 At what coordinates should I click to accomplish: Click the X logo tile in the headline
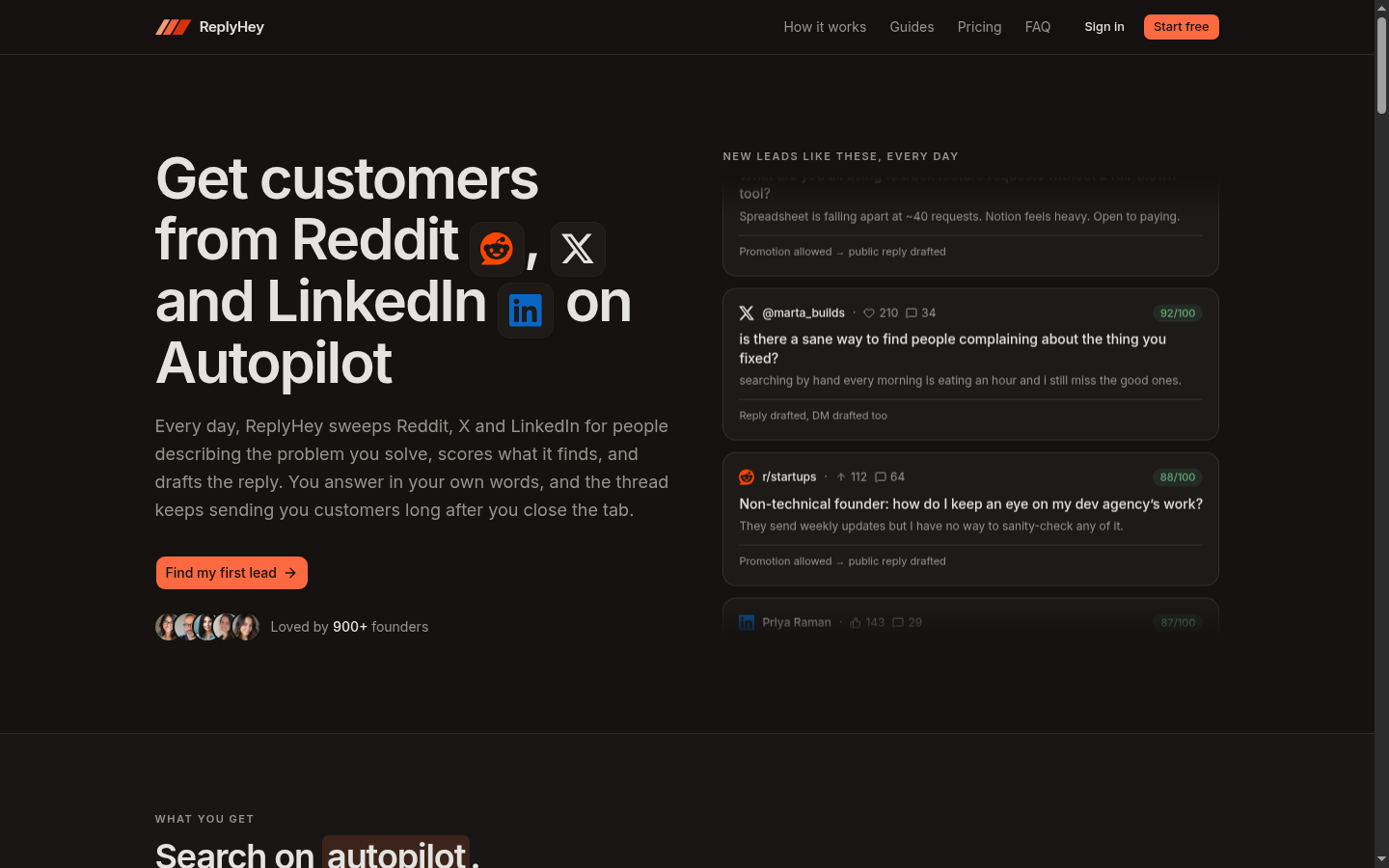(x=578, y=249)
